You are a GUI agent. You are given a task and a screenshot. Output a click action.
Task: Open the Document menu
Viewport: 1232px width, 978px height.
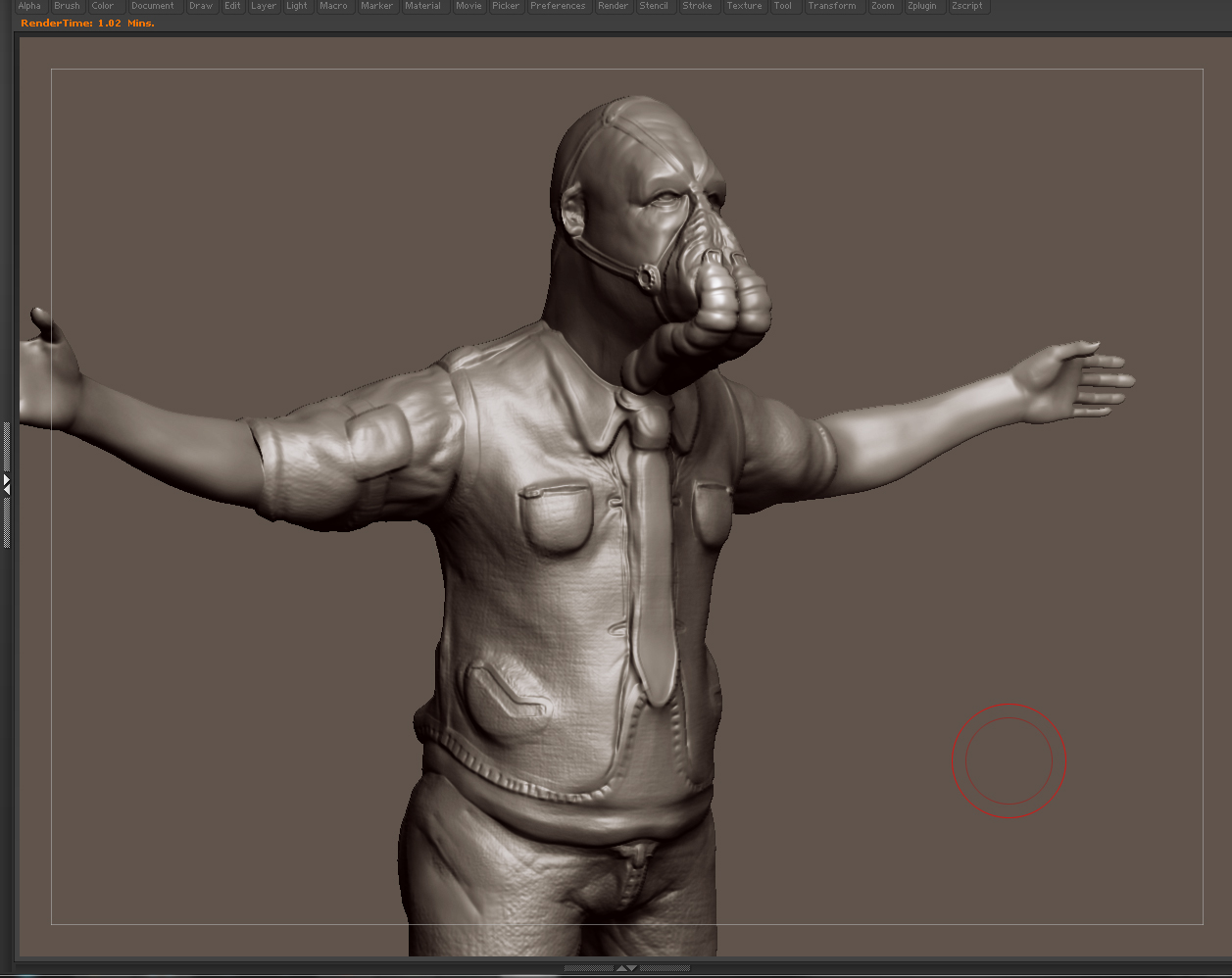(153, 6)
